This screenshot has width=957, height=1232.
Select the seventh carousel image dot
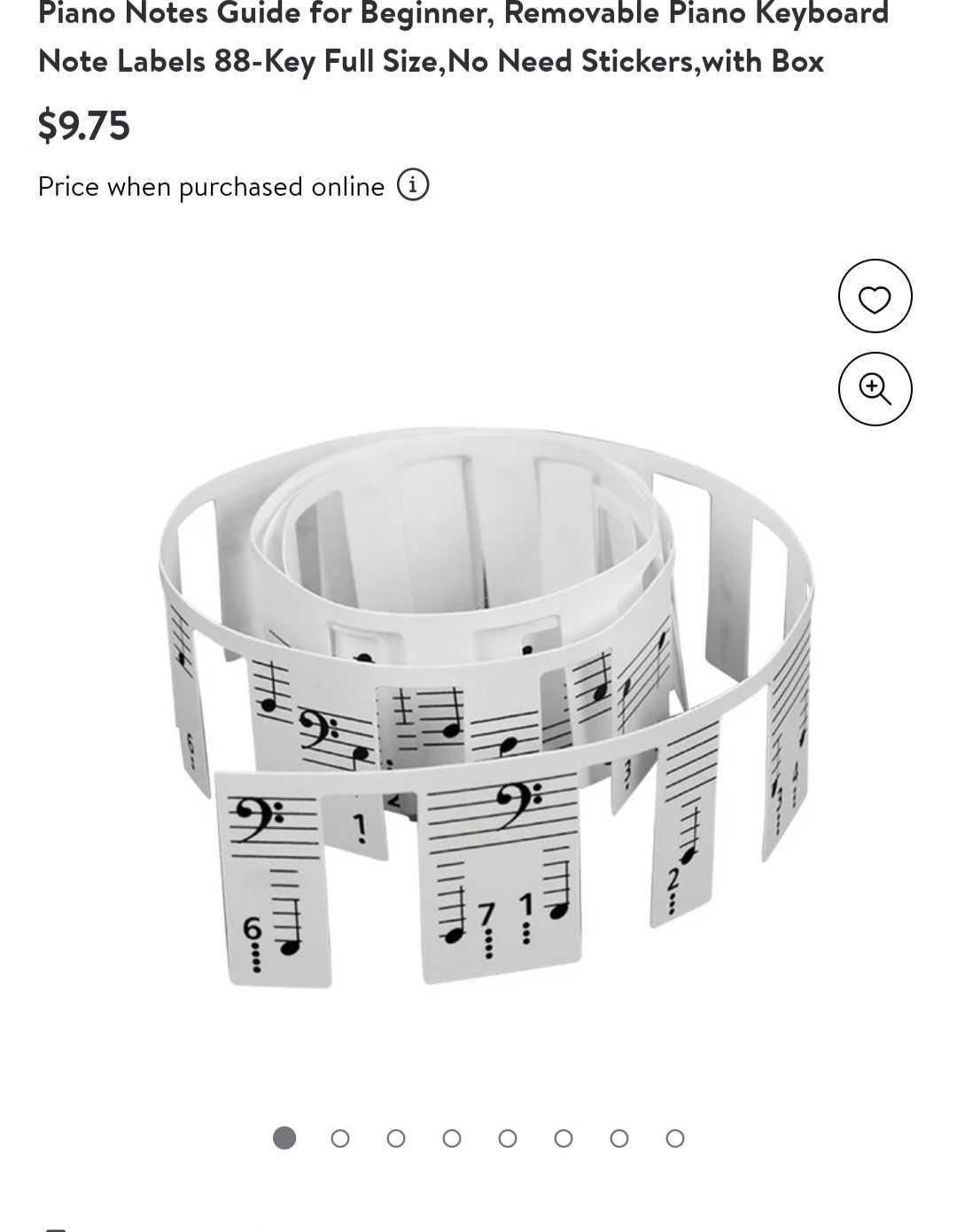pos(619,1138)
